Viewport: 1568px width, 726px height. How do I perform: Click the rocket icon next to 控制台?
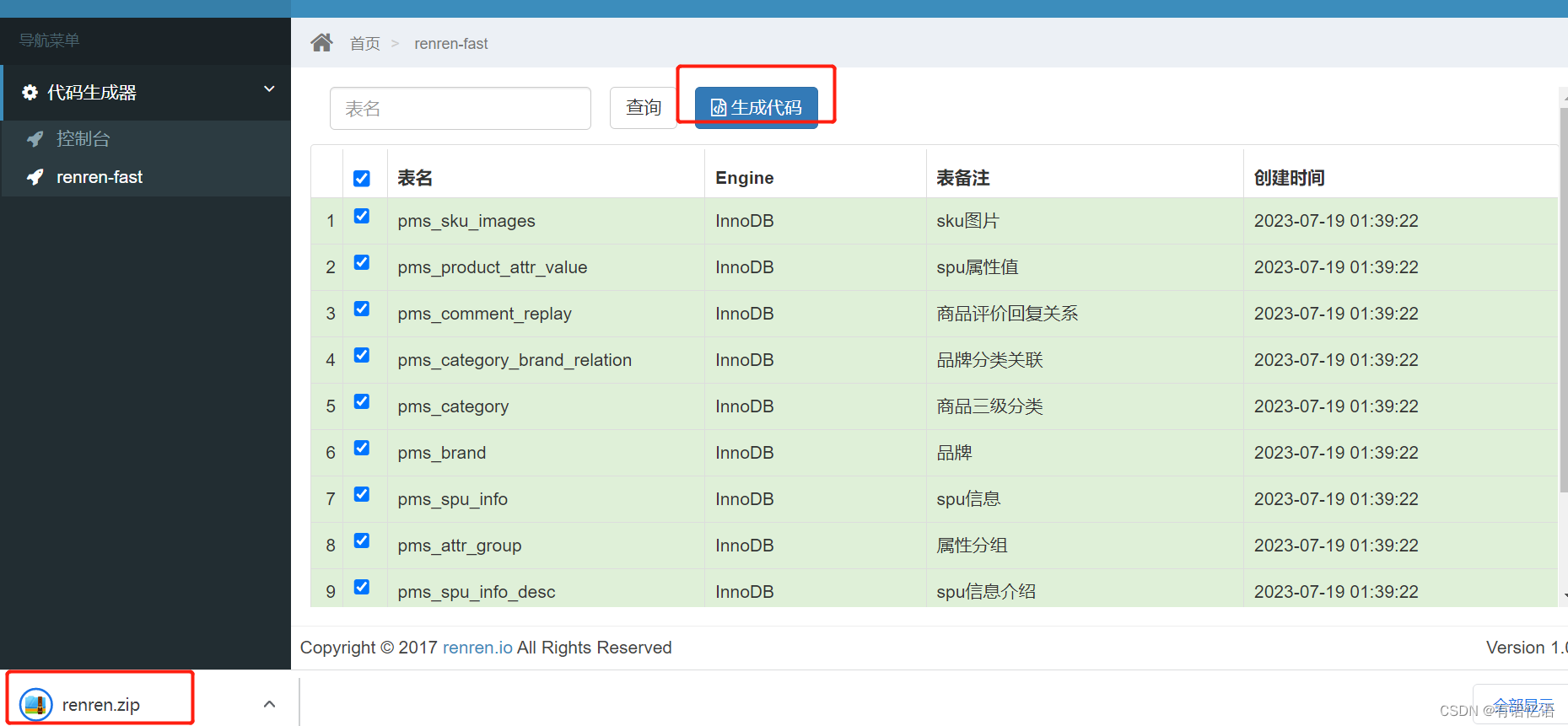pos(35,139)
